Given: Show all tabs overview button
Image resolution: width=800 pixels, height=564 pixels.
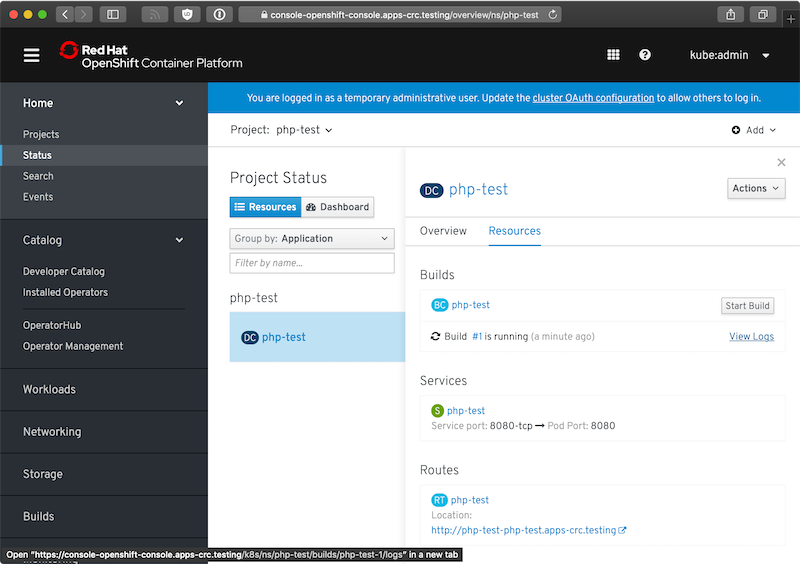Looking at the screenshot, I should coord(763,14).
